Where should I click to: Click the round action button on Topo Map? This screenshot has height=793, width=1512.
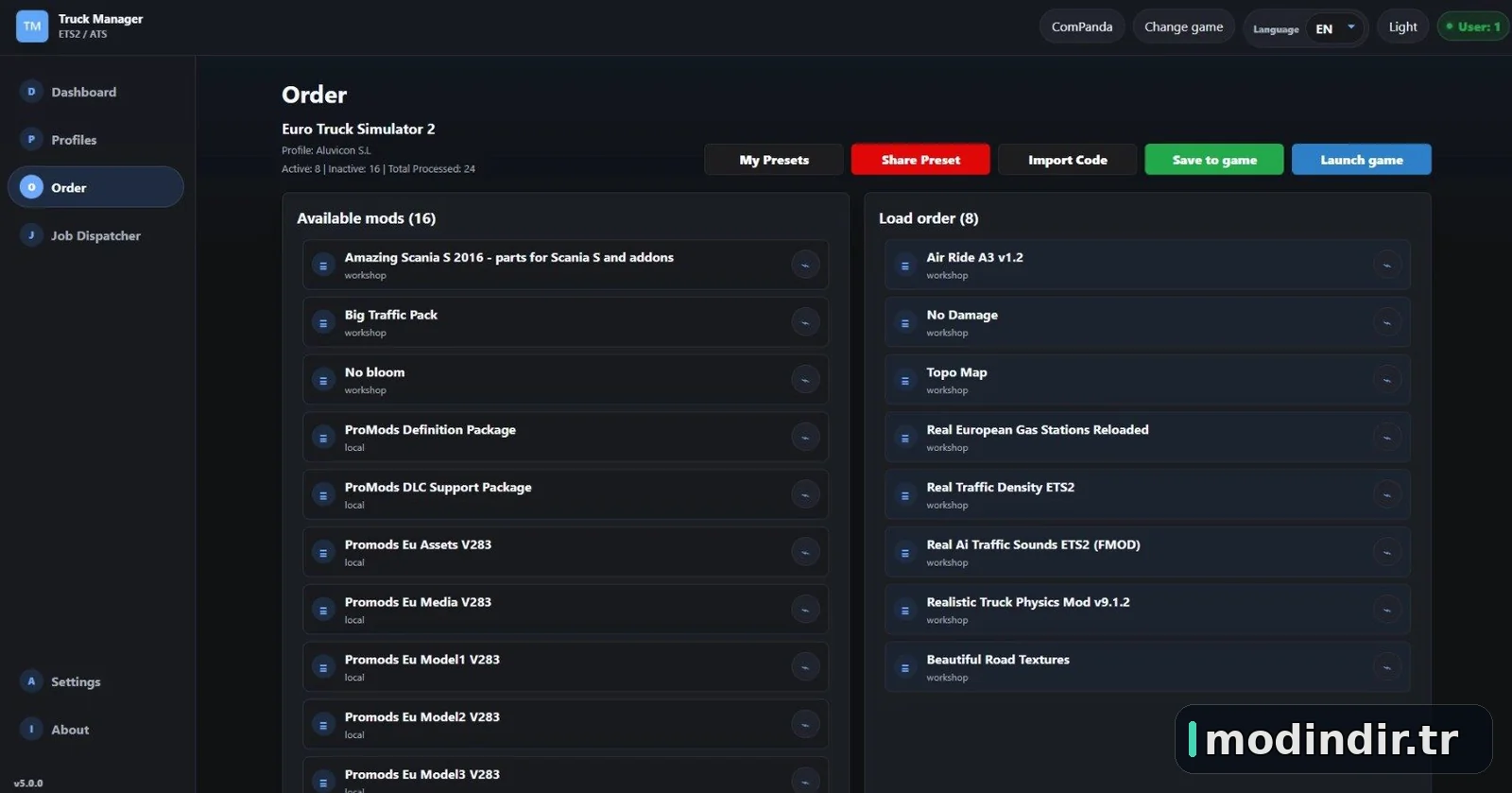point(1387,381)
